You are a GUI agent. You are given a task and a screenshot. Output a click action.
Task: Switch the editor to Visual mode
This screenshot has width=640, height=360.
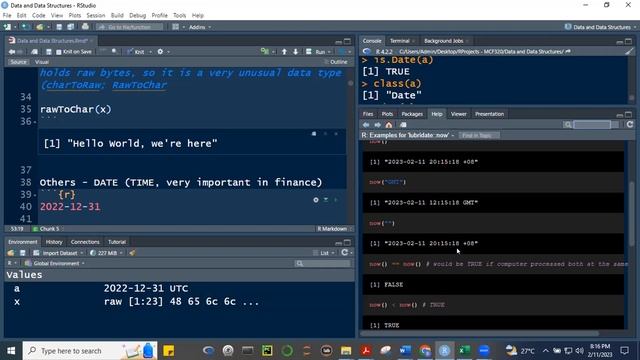click(42, 62)
